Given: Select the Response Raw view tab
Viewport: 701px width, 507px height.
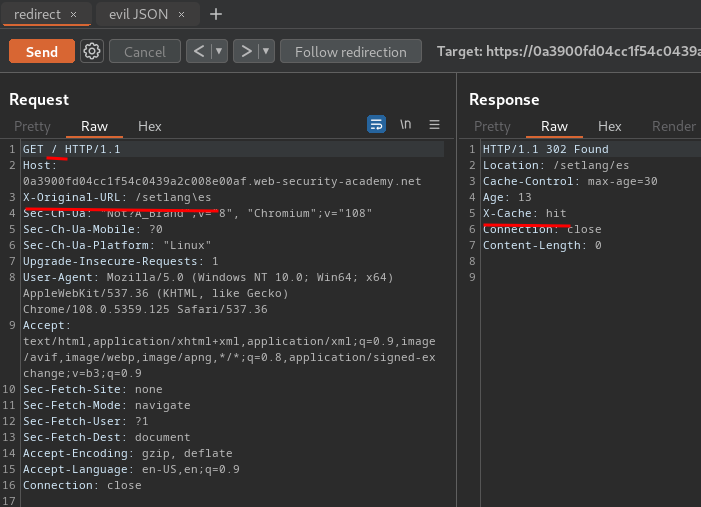Looking at the screenshot, I should click(x=554, y=127).
